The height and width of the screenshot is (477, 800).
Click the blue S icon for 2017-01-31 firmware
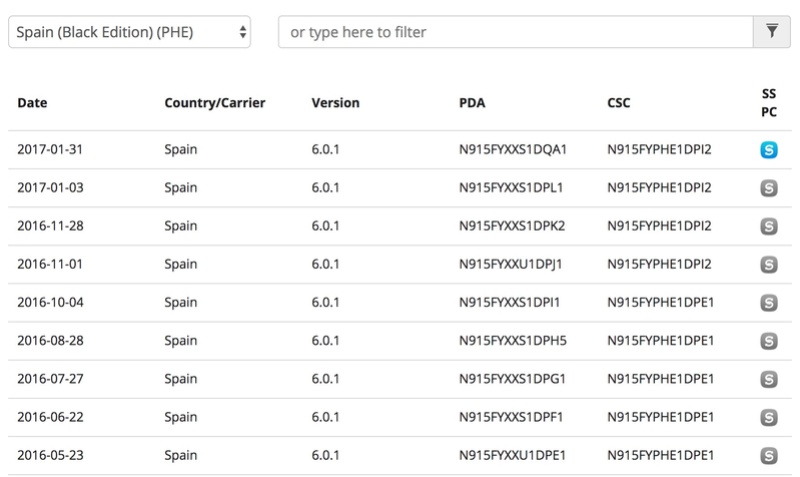pyautogui.click(x=768, y=149)
